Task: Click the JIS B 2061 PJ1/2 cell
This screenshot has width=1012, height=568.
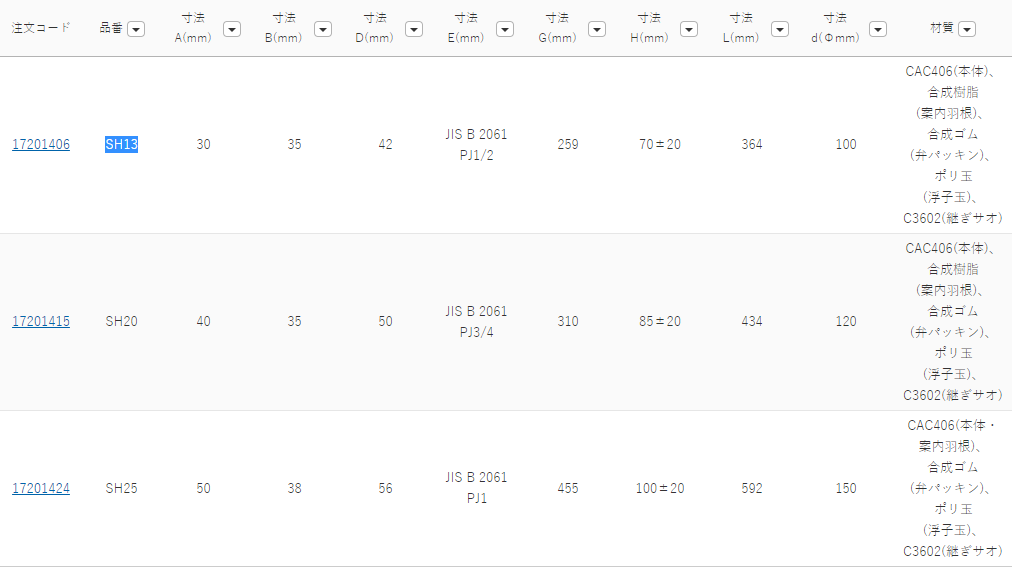Action: [x=476, y=145]
